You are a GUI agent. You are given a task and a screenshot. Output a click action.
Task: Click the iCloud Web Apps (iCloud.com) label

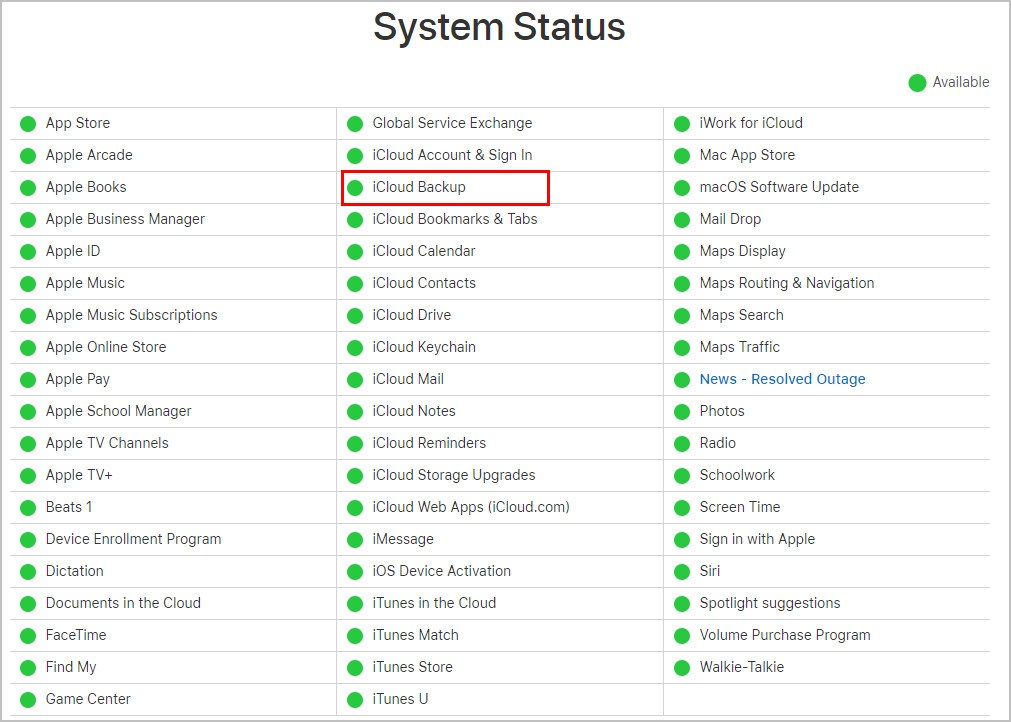(471, 507)
